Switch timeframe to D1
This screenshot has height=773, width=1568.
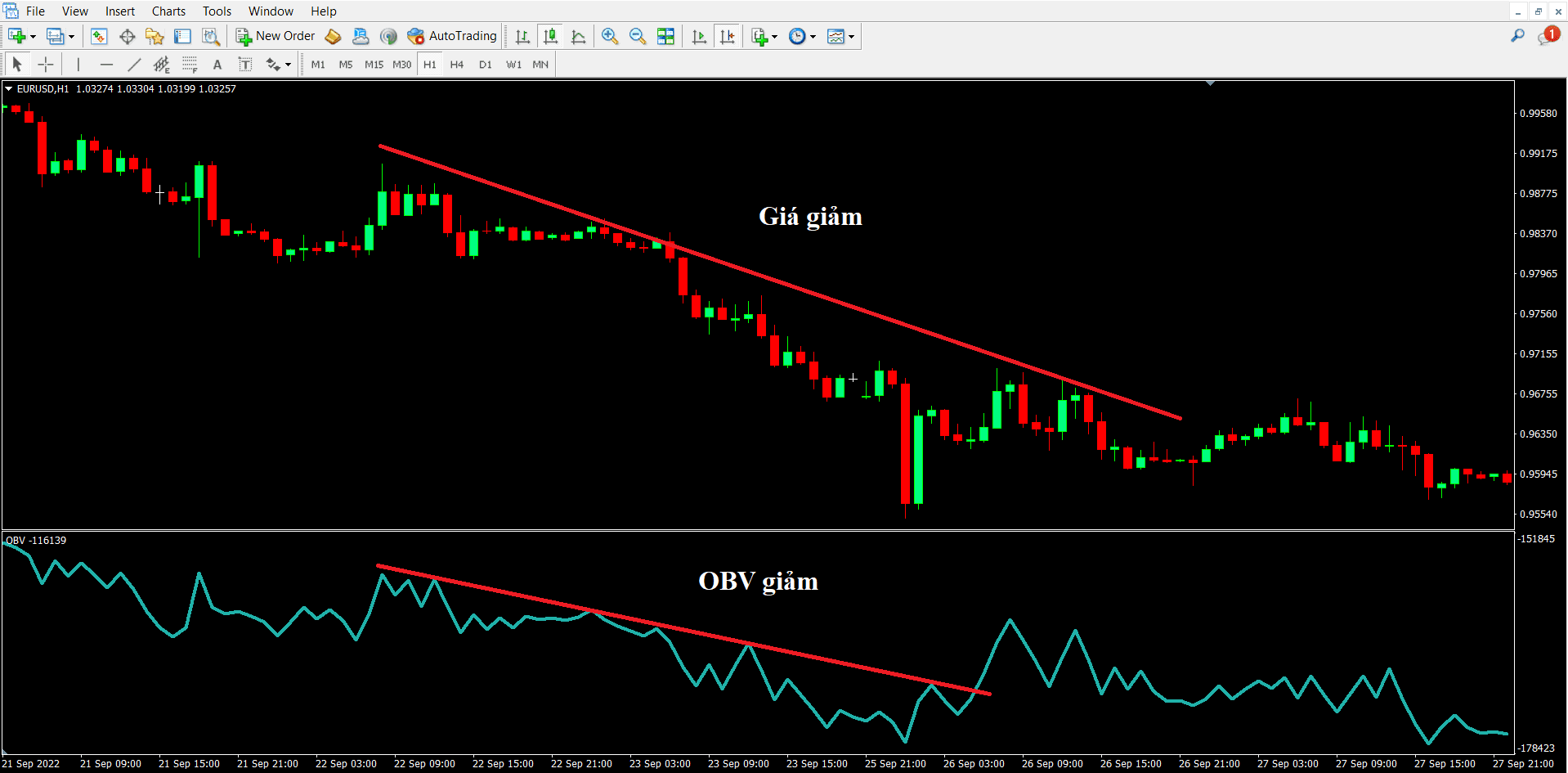click(x=486, y=65)
